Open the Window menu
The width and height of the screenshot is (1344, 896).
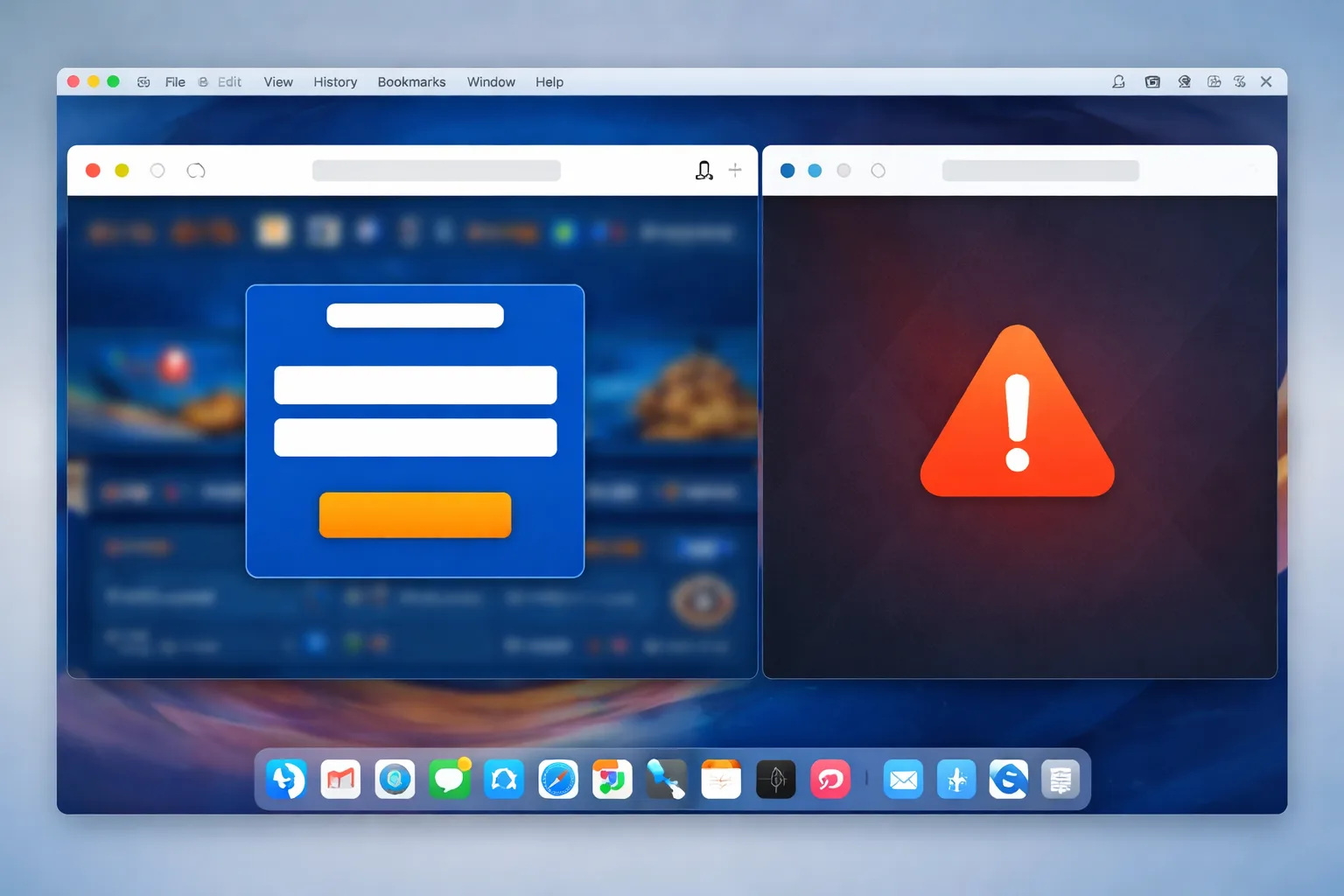click(x=491, y=82)
